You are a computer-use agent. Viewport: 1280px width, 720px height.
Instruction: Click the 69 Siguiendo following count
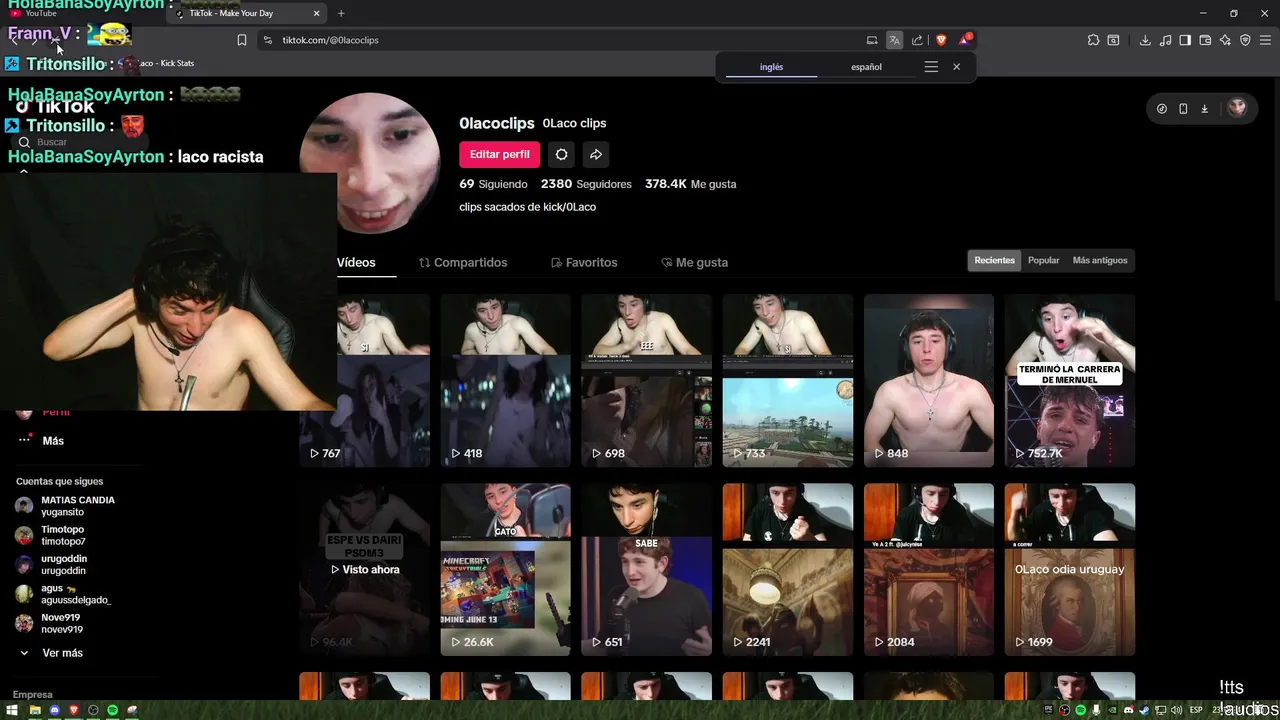493,184
